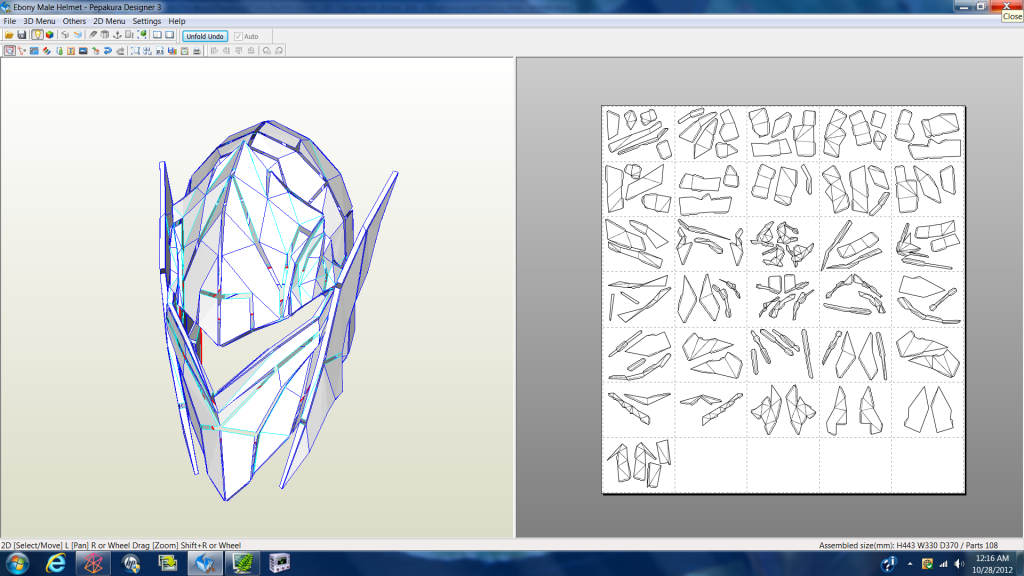Open the File menu
Screen dimensions: 1024x576
[10, 21]
